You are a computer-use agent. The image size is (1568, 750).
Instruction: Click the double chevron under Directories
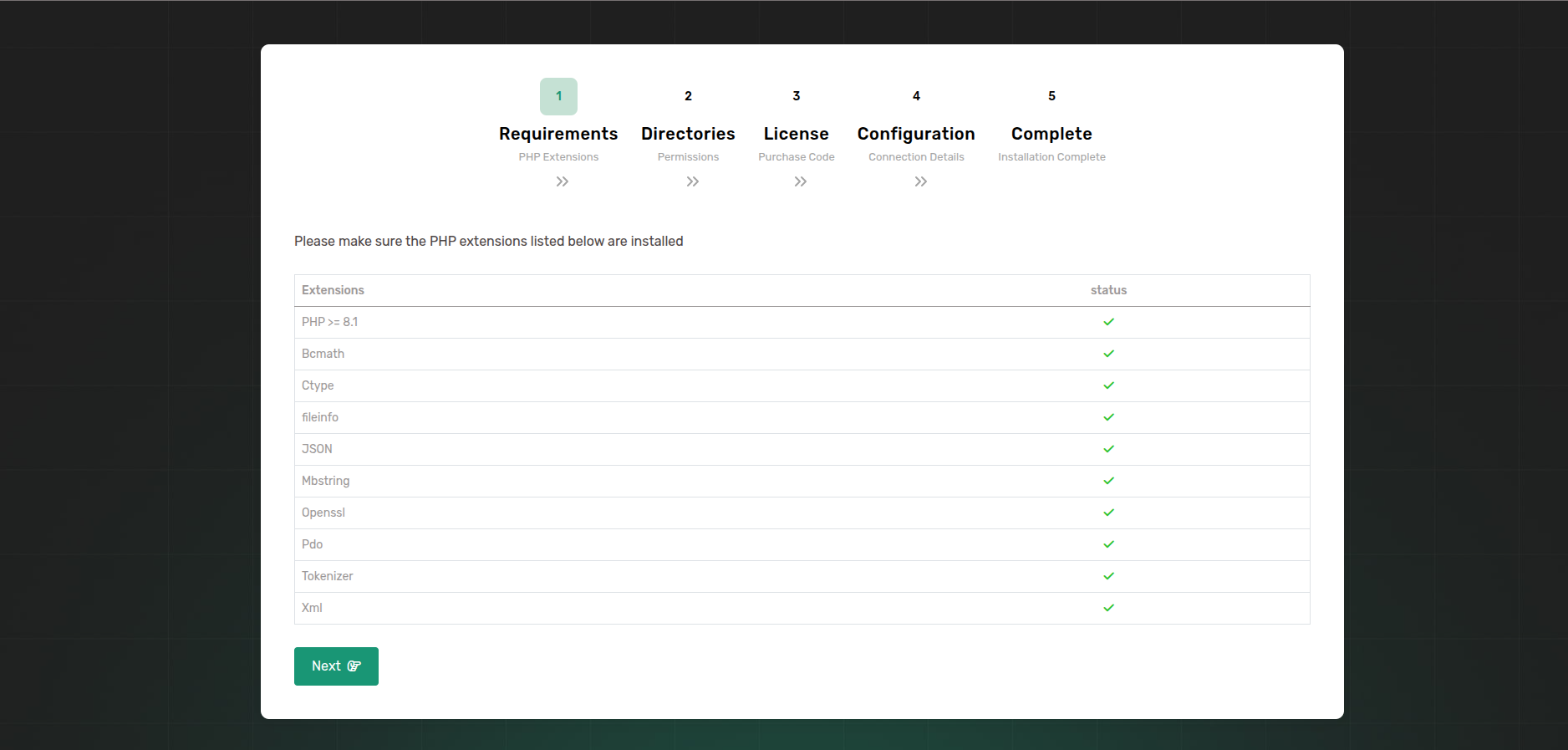(x=692, y=181)
